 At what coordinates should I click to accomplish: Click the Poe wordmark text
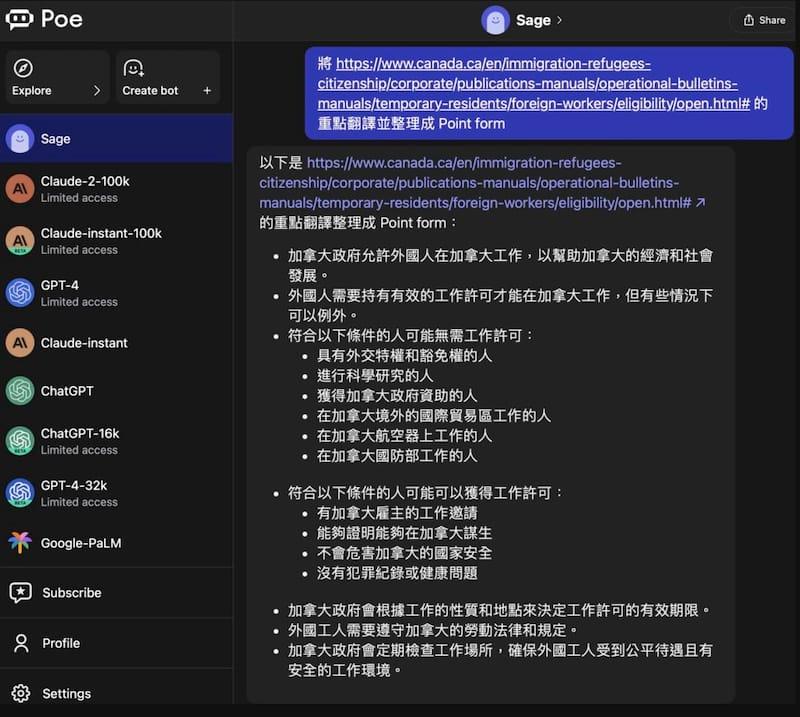click(x=62, y=19)
